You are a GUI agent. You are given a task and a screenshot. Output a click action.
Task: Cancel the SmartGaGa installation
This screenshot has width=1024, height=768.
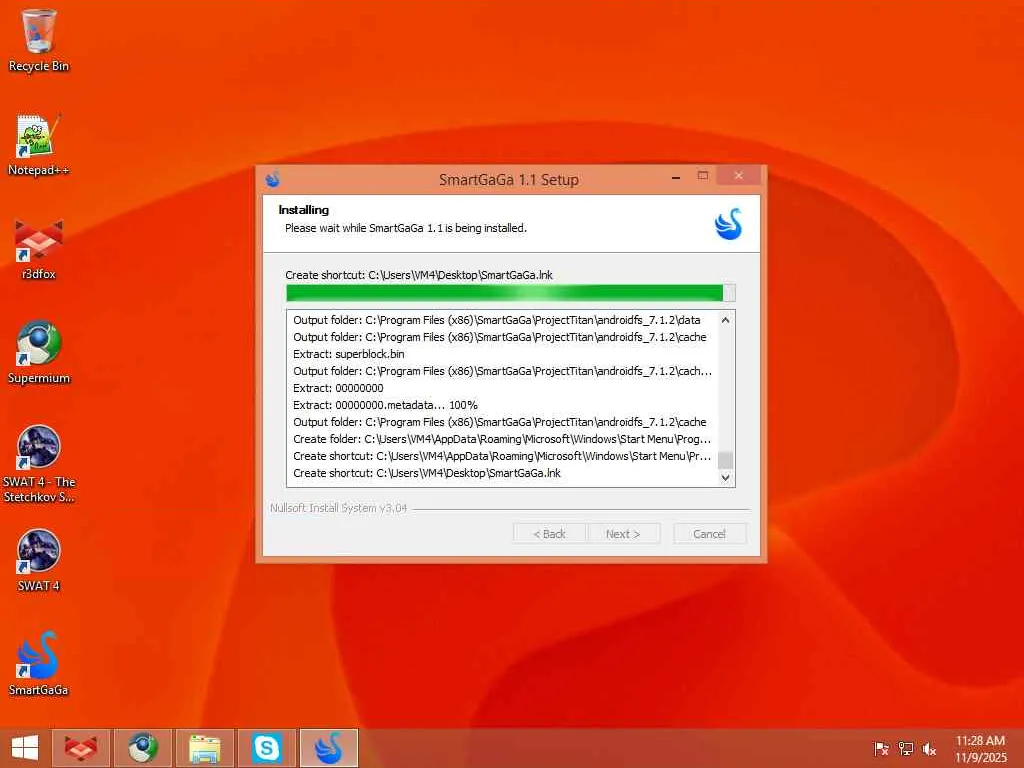[709, 534]
